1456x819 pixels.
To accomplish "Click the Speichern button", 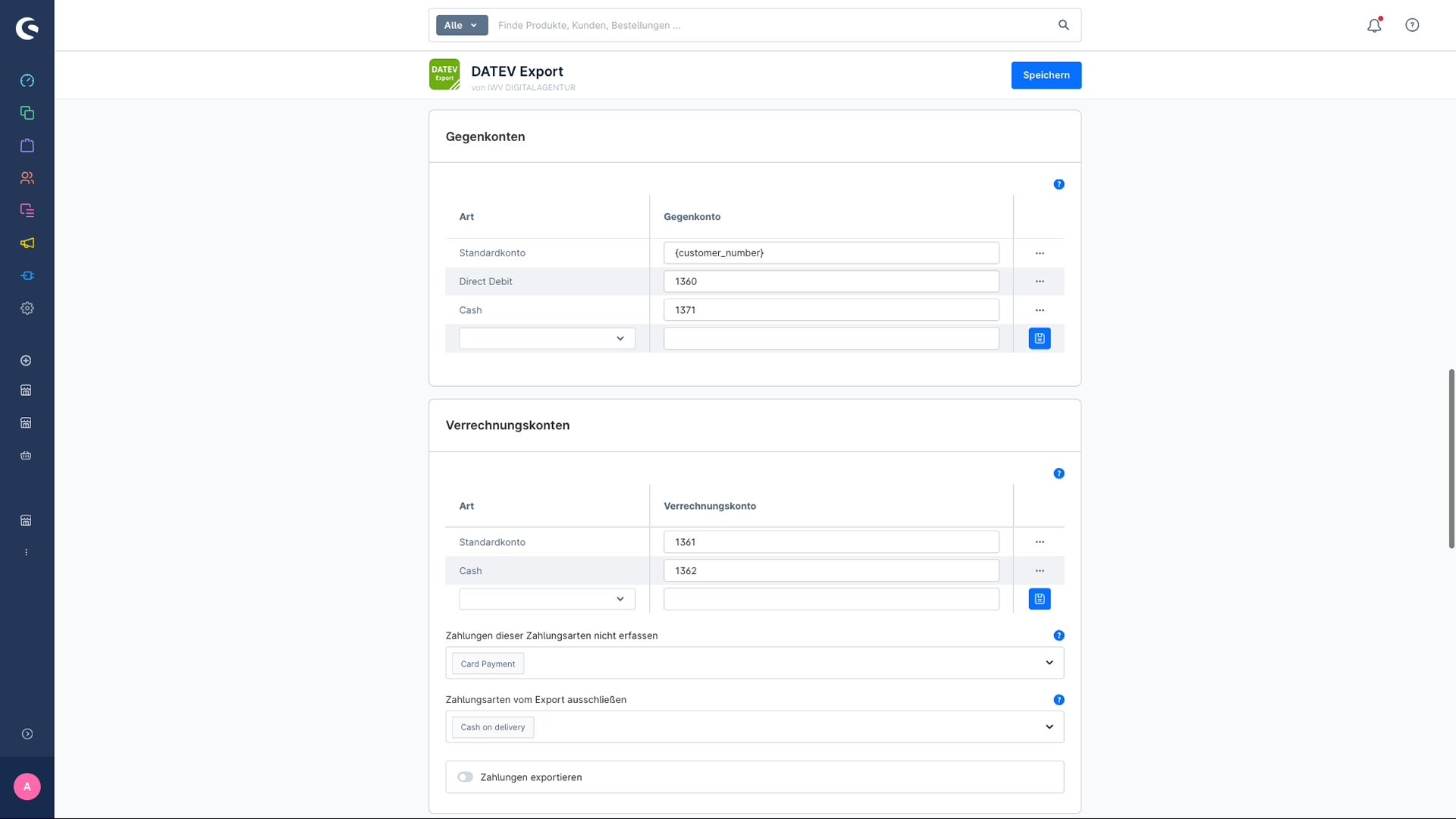I will pyautogui.click(x=1046, y=75).
